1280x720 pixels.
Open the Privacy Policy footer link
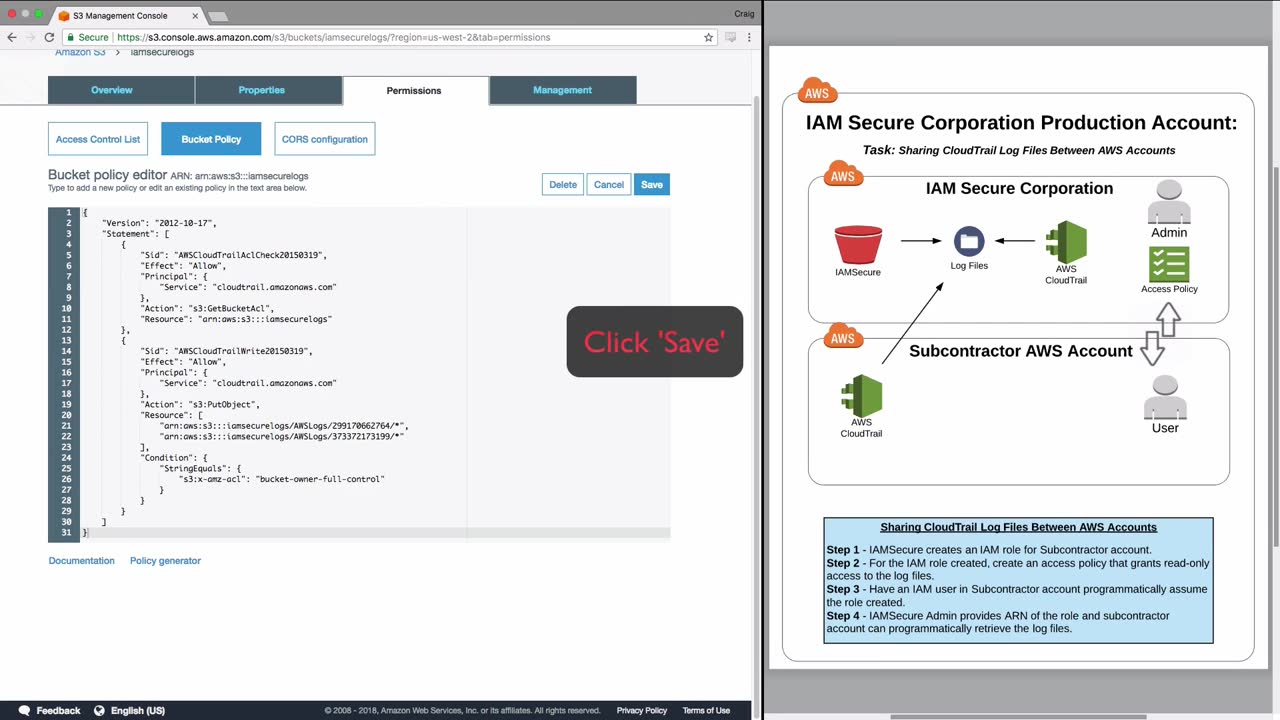pyautogui.click(x=642, y=710)
